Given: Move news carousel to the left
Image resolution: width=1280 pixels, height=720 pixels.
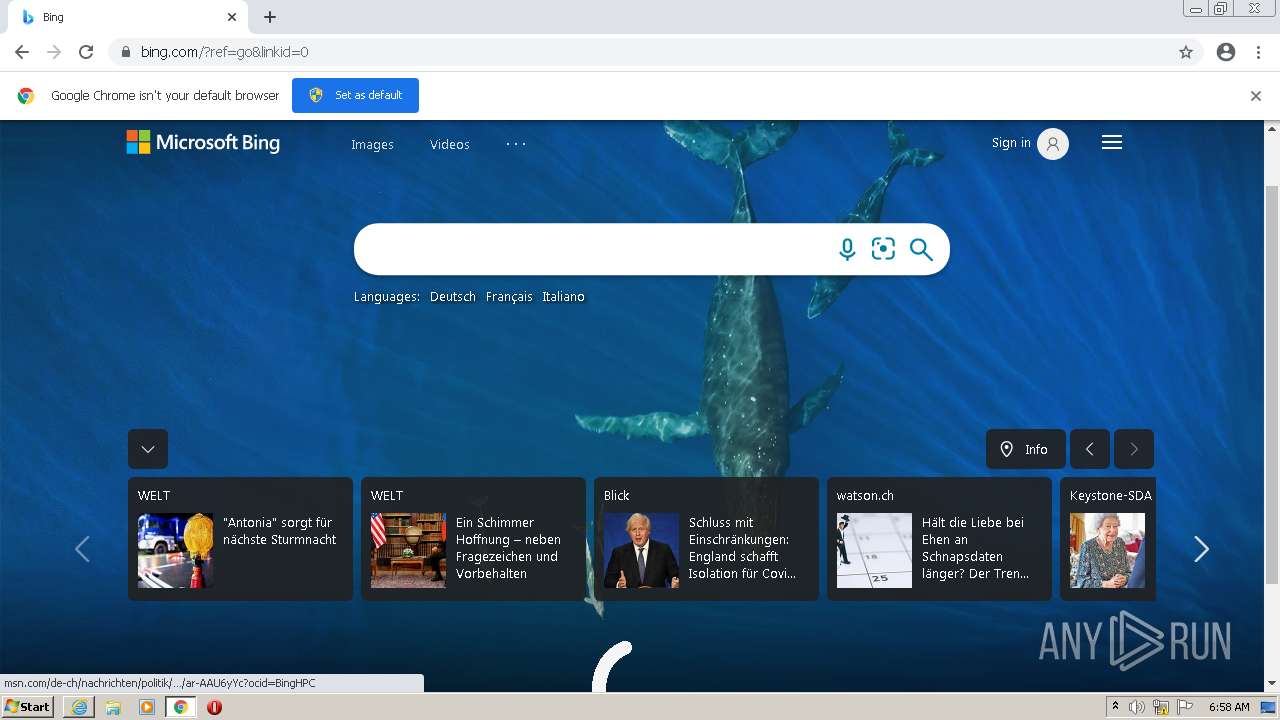Looking at the screenshot, I should (x=82, y=549).
